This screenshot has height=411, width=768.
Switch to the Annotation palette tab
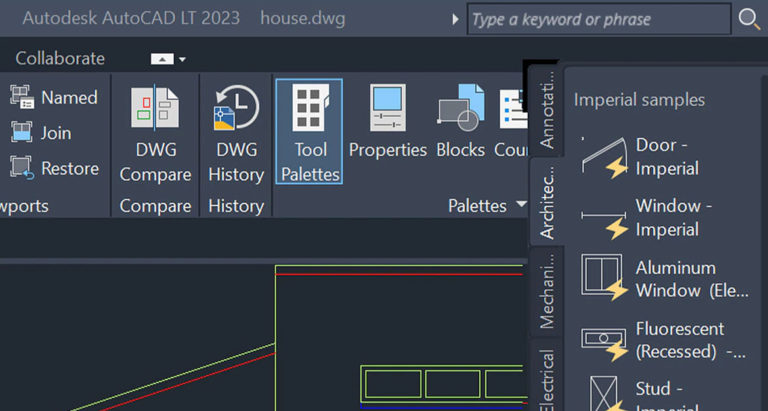click(x=547, y=110)
